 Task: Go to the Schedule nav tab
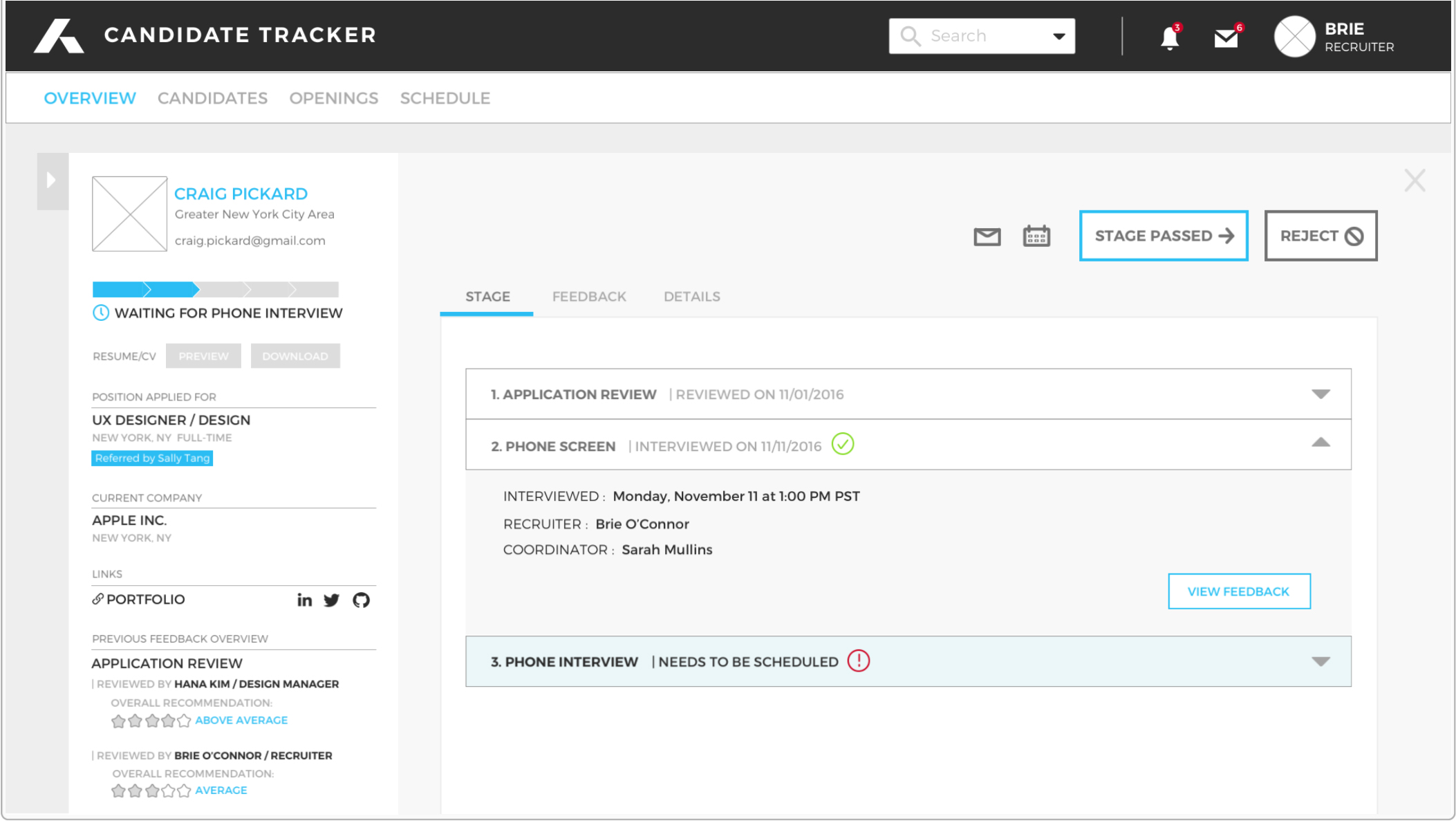[445, 98]
